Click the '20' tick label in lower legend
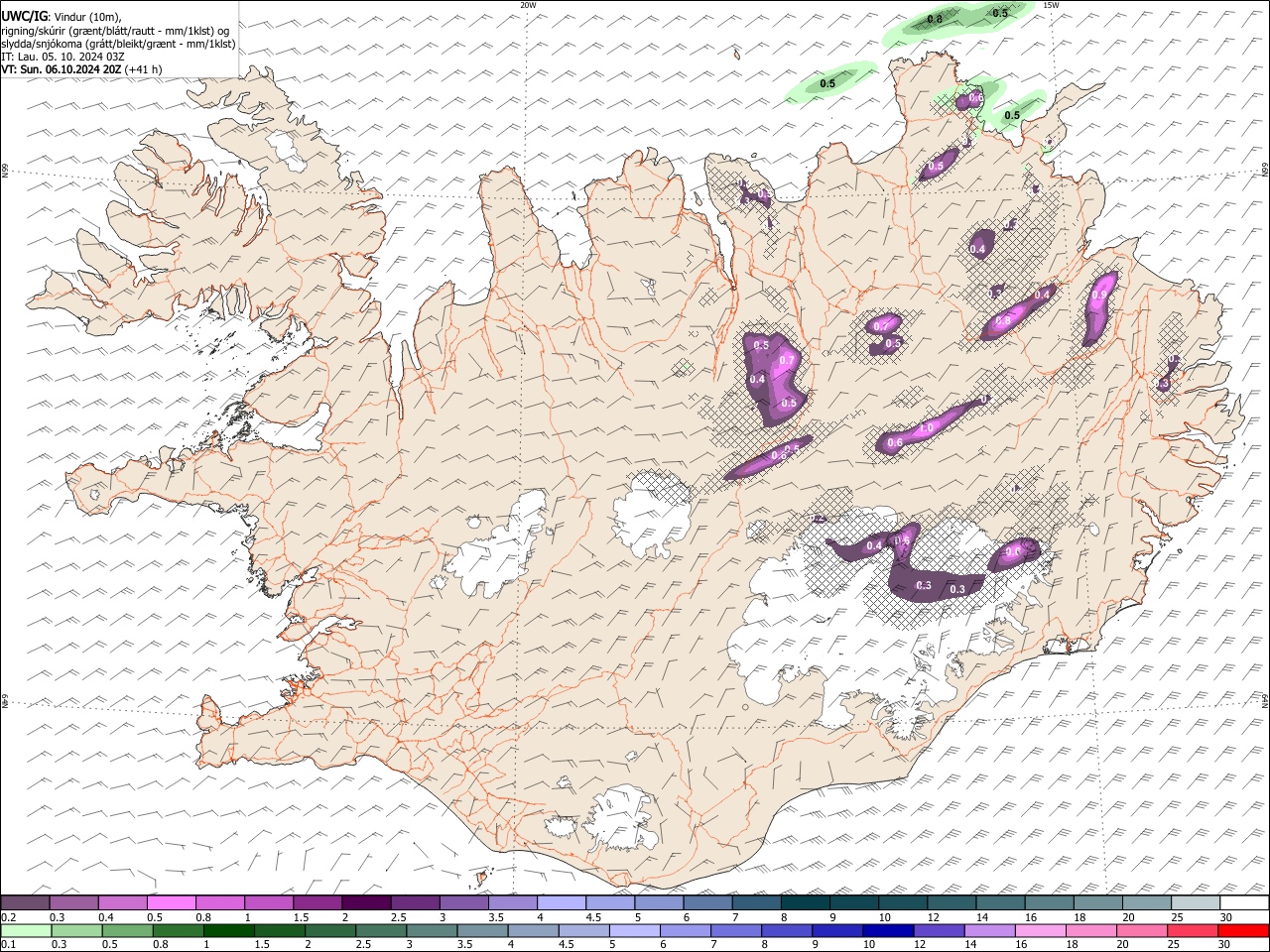 point(1122,945)
